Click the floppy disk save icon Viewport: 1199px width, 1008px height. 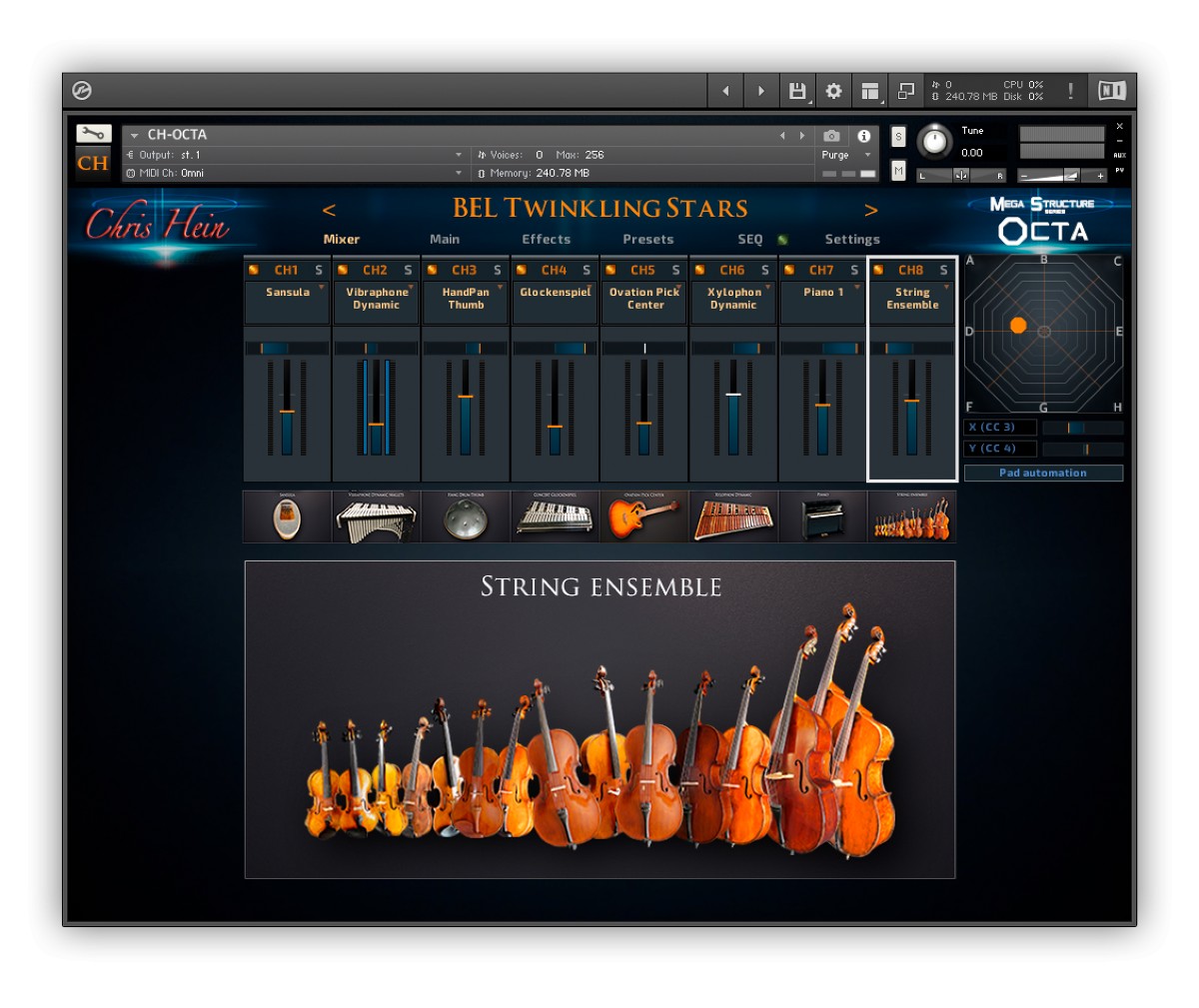coord(796,90)
